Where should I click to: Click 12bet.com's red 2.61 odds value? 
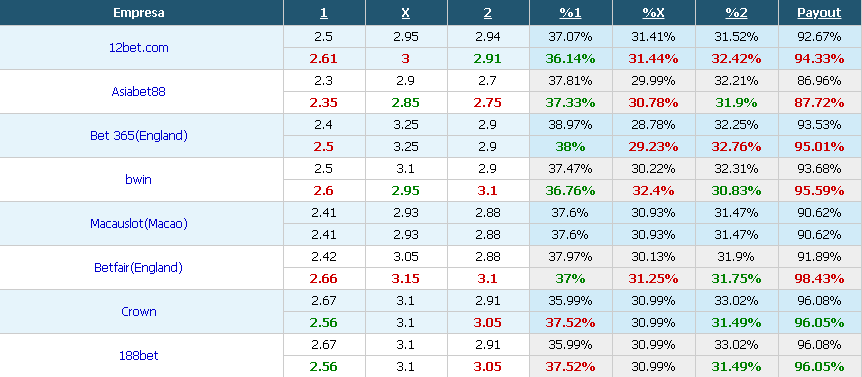(x=323, y=59)
